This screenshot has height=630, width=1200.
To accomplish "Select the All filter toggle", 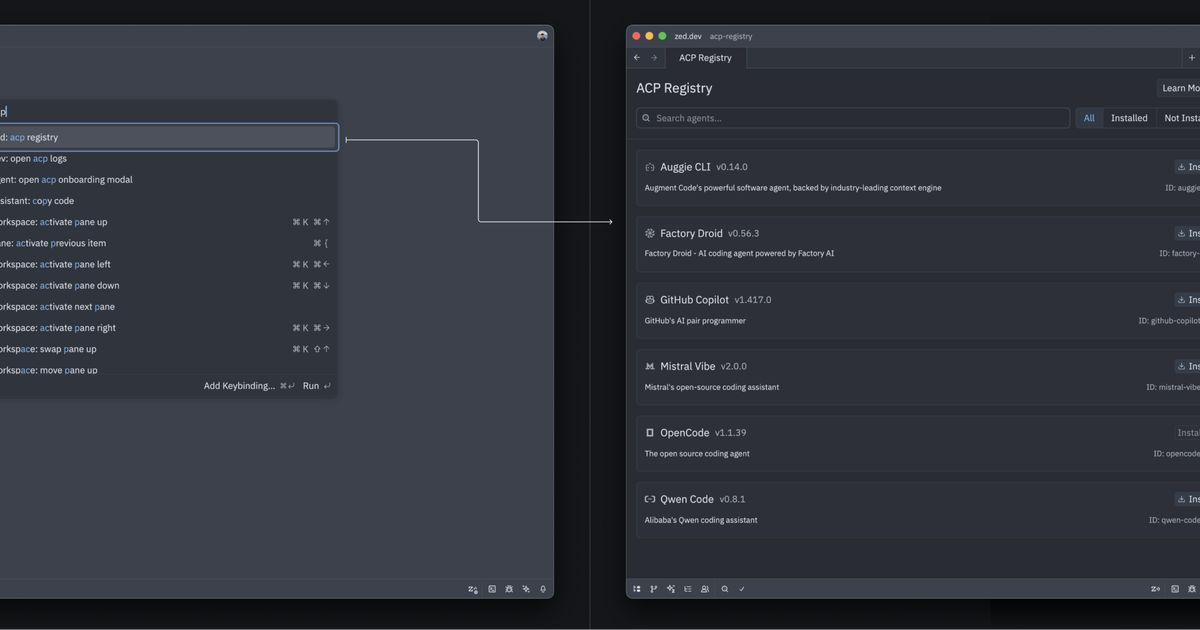I will click(1089, 118).
